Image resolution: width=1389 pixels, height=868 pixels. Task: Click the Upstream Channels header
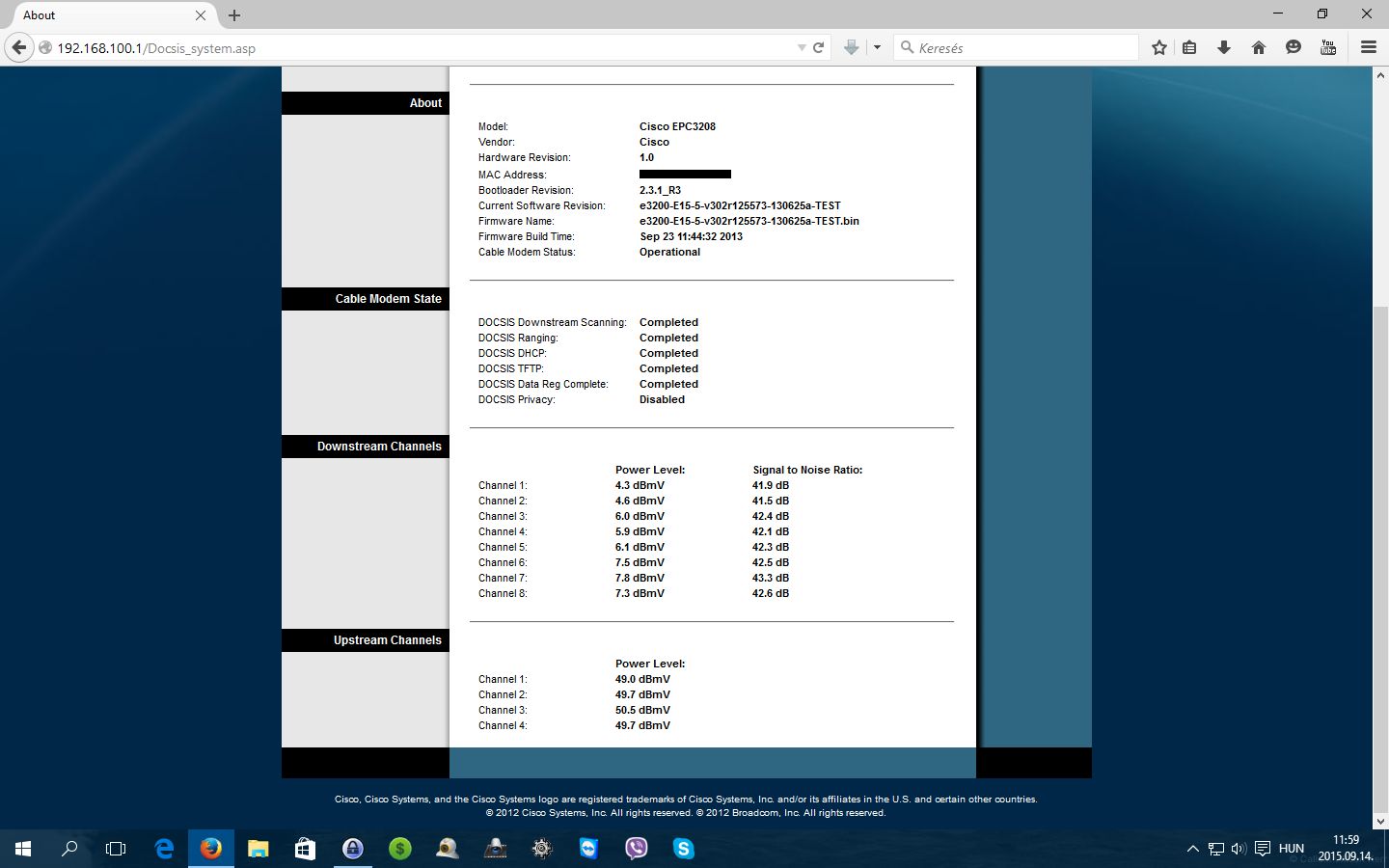[x=366, y=640]
